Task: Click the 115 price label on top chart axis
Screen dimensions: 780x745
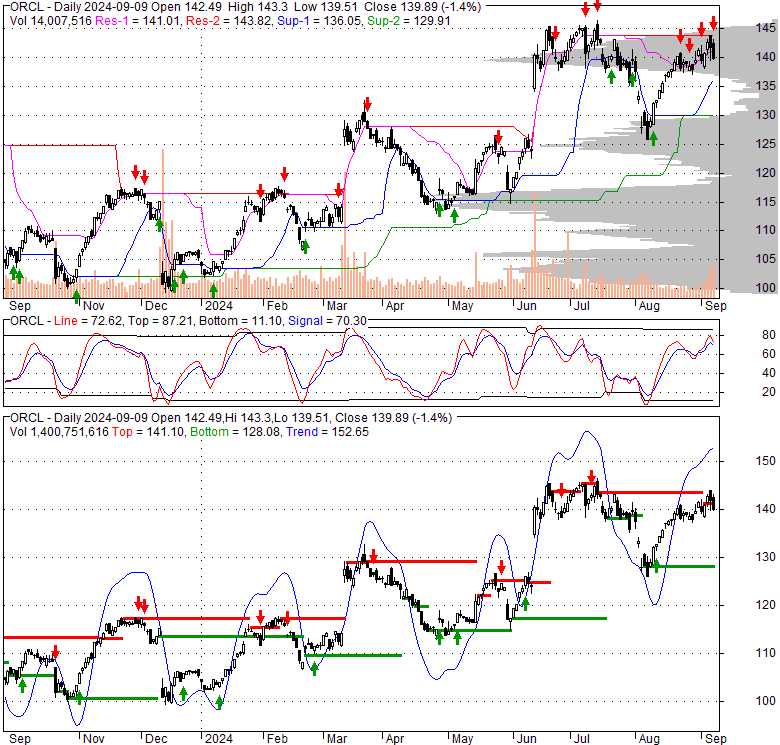Action: (x=766, y=202)
